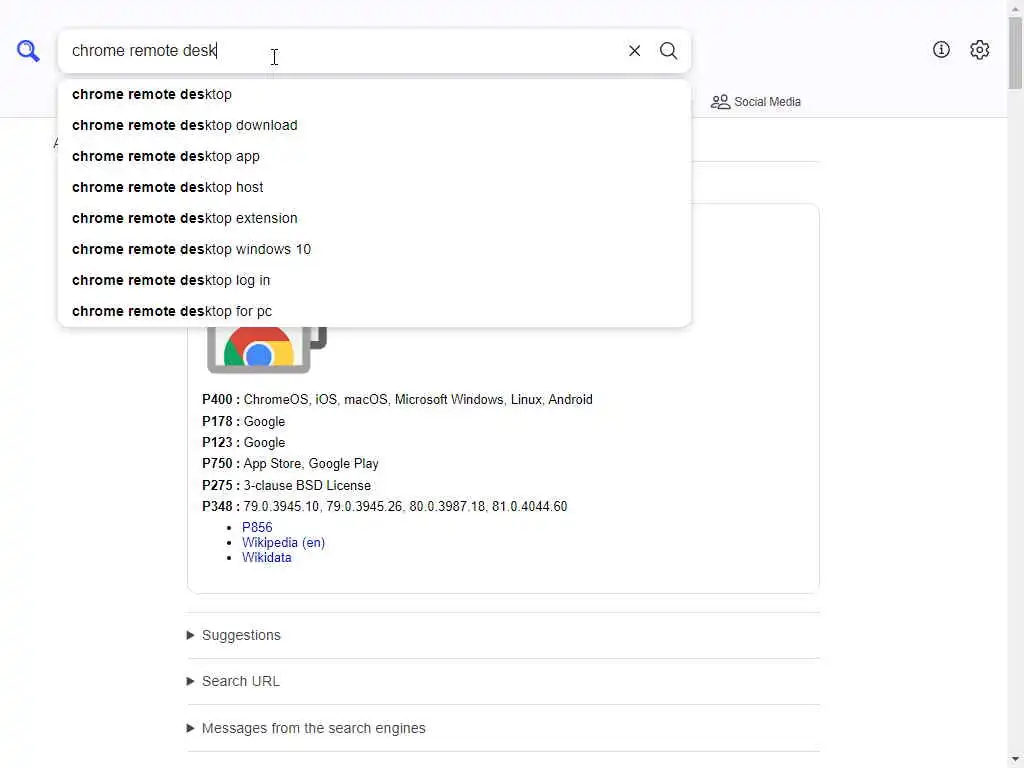Viewport: 1024px width, 768px height.
Task: Choose suggestion 'chrome remote desktop for pc'
Action: [374, 312]
